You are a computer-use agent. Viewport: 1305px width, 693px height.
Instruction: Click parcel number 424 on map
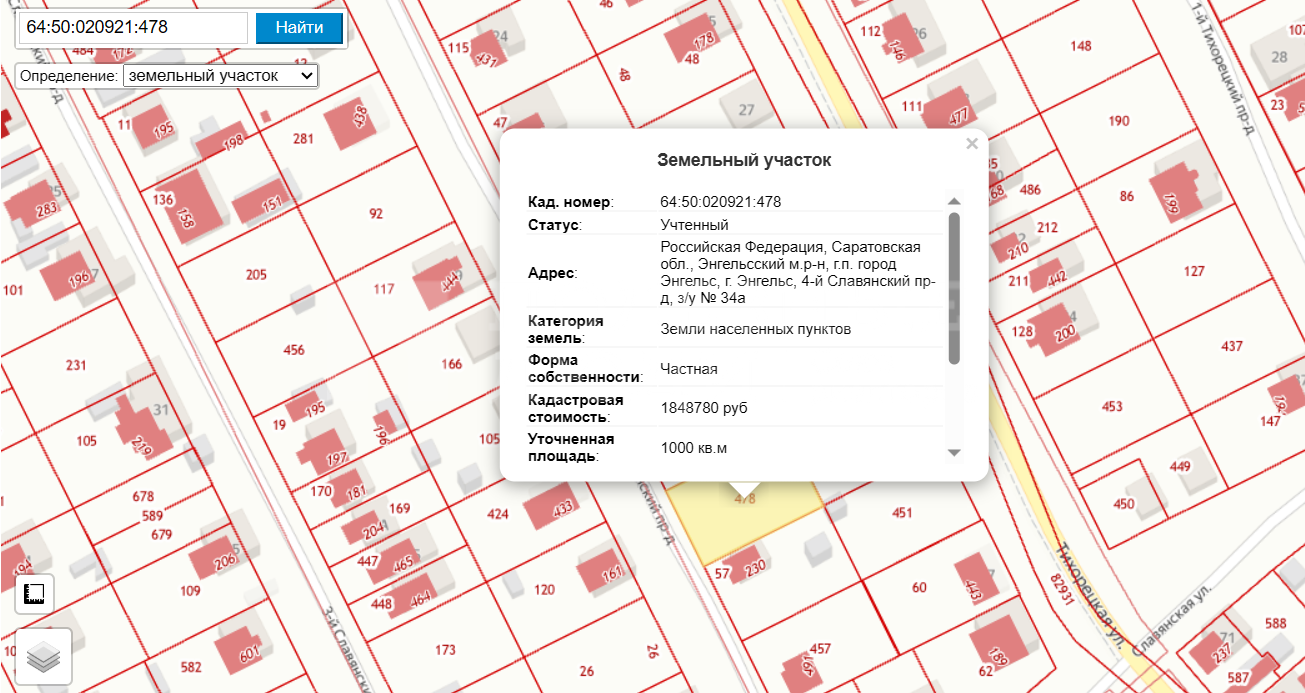coord(497,515)
